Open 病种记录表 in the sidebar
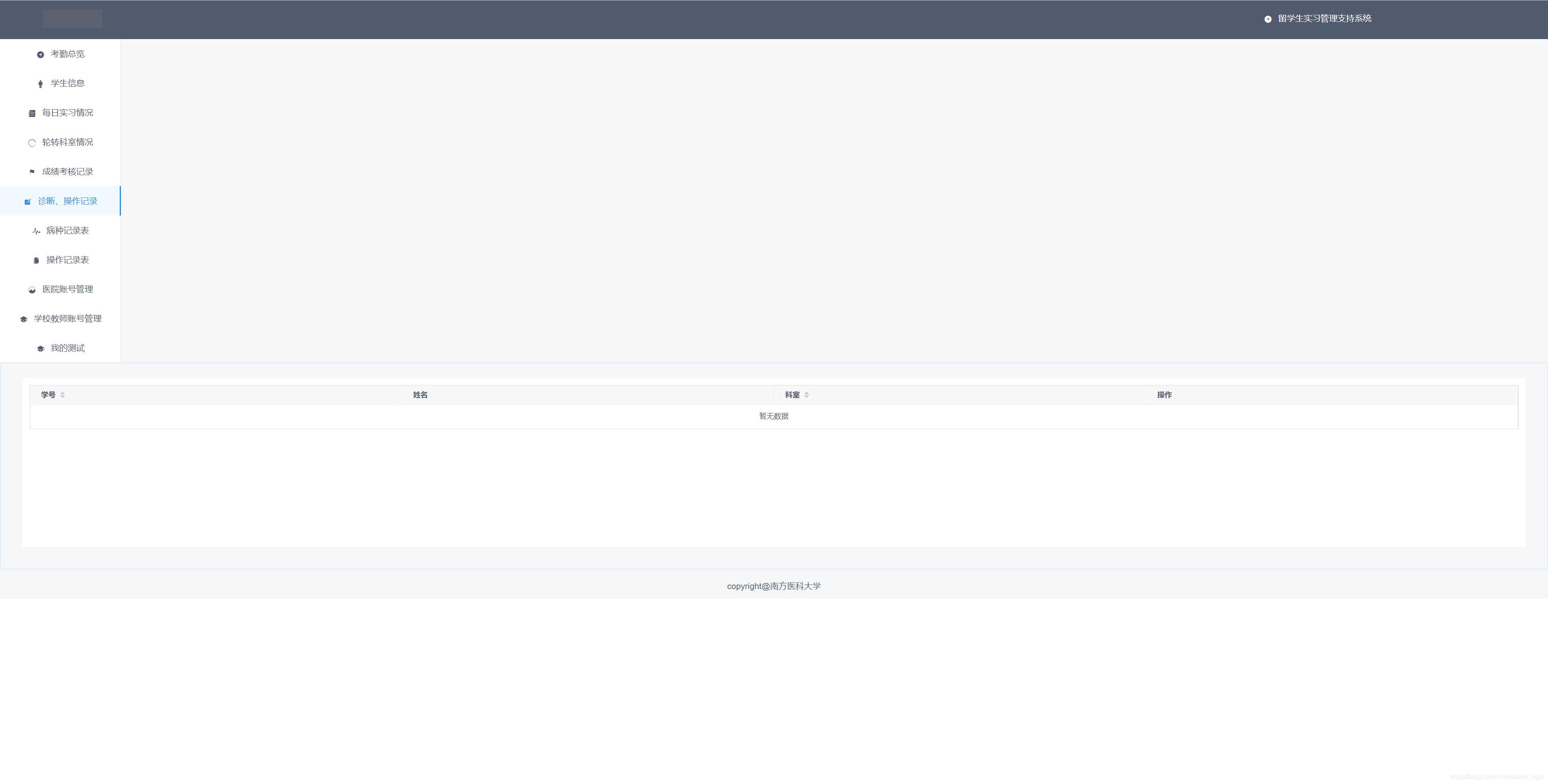This screenshot has width=1548, height=784. point(60,231)
